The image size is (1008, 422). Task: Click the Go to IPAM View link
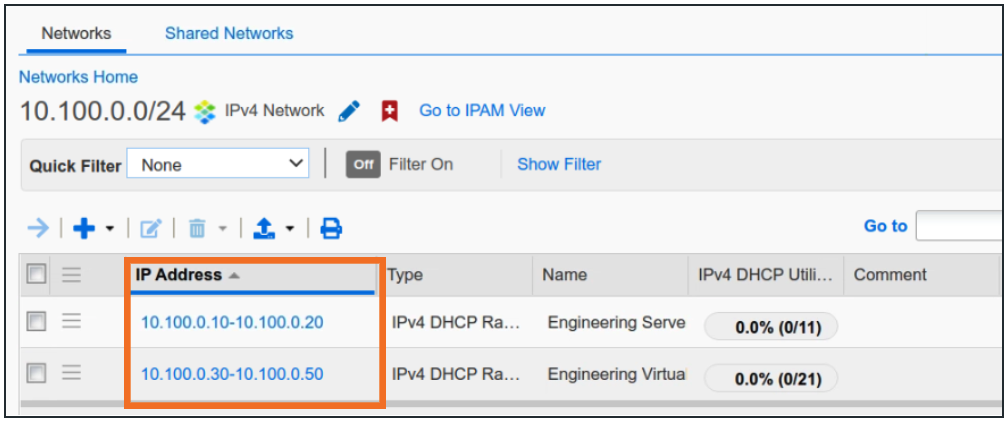pyautogui.click(x=482, y=110)
